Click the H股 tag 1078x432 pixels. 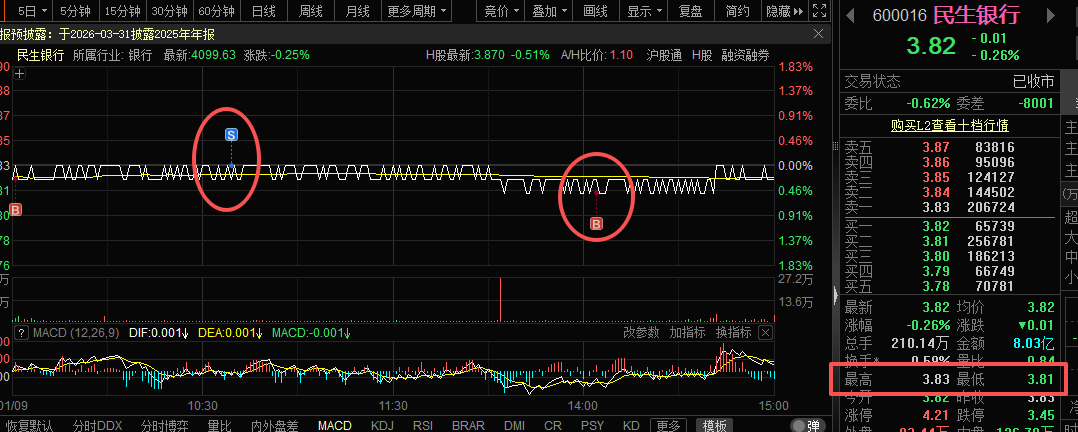702,55
